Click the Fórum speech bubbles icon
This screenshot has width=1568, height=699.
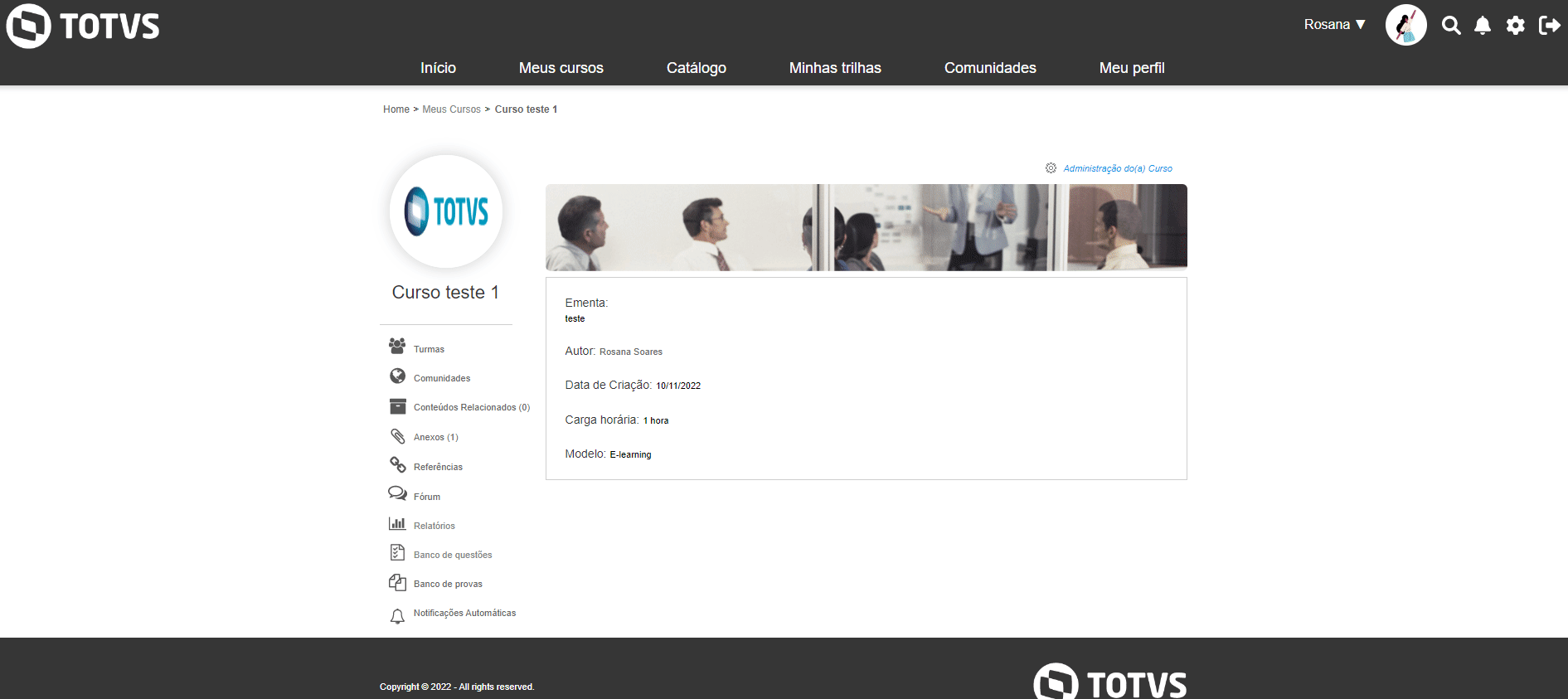tap(397, 493)
